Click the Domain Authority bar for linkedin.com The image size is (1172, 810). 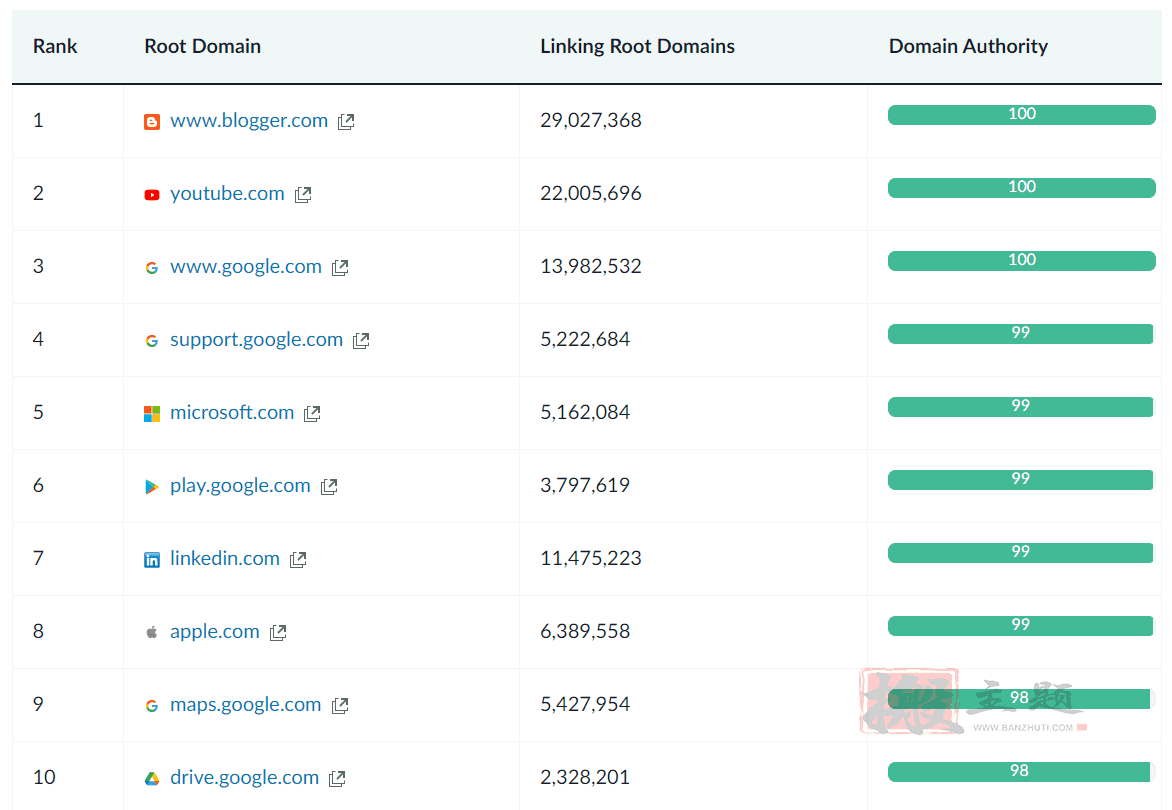coord(1020,553)
